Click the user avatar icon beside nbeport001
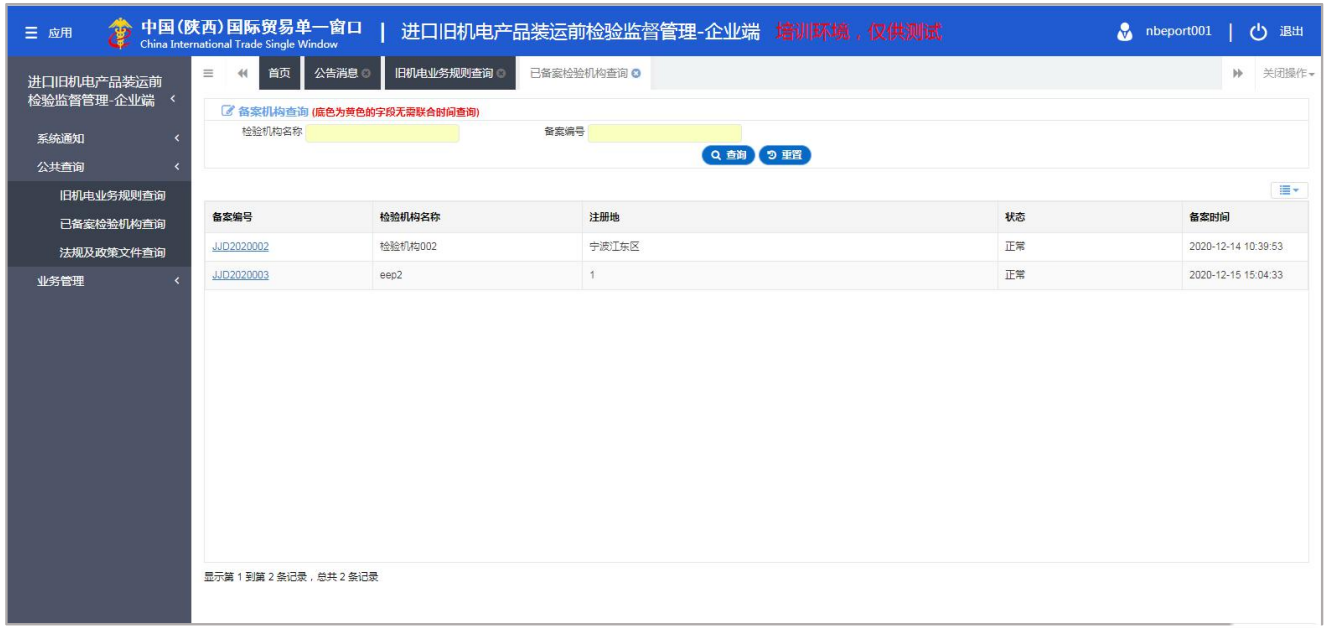 click(x=1125, y=31)
